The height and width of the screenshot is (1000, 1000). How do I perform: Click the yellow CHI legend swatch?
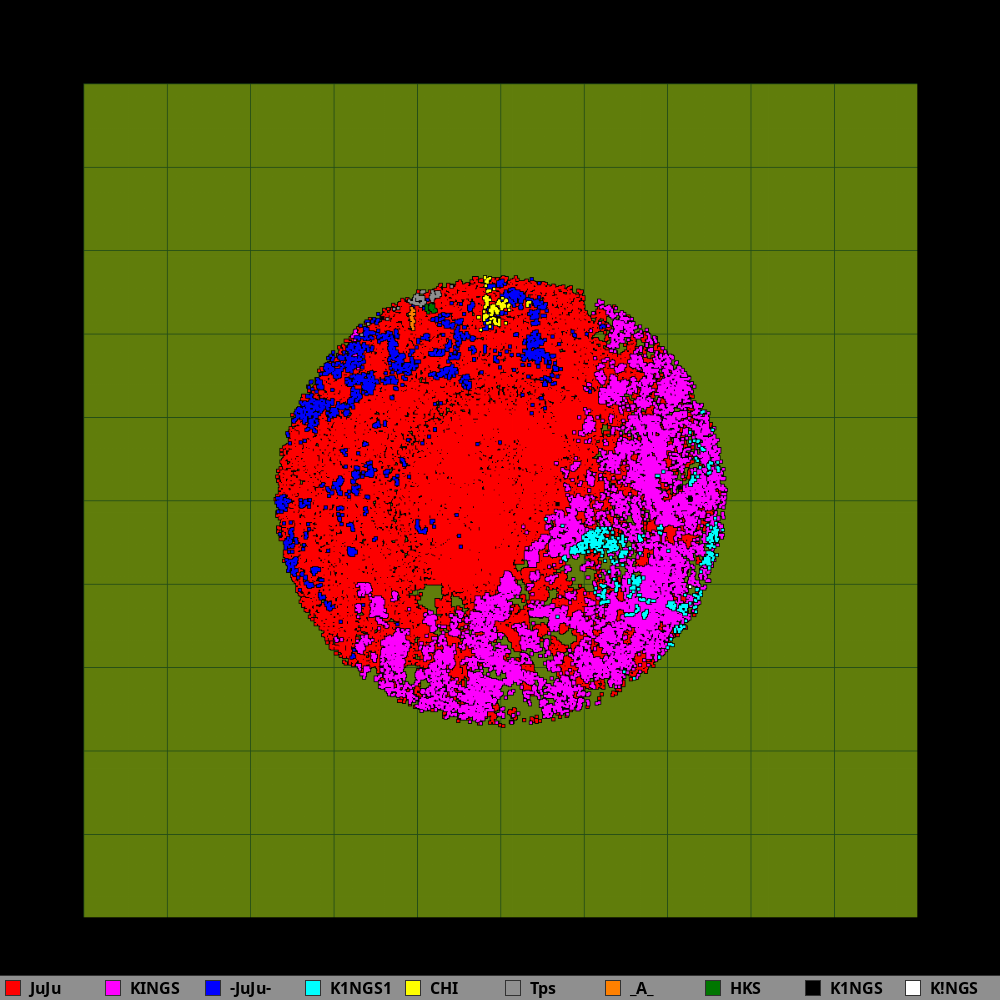[413, 988]
